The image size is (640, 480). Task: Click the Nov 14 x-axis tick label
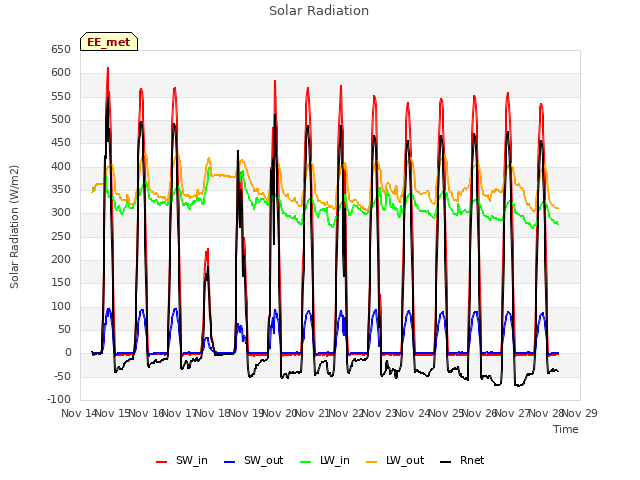pyautogui.click(x=79, y=413)
